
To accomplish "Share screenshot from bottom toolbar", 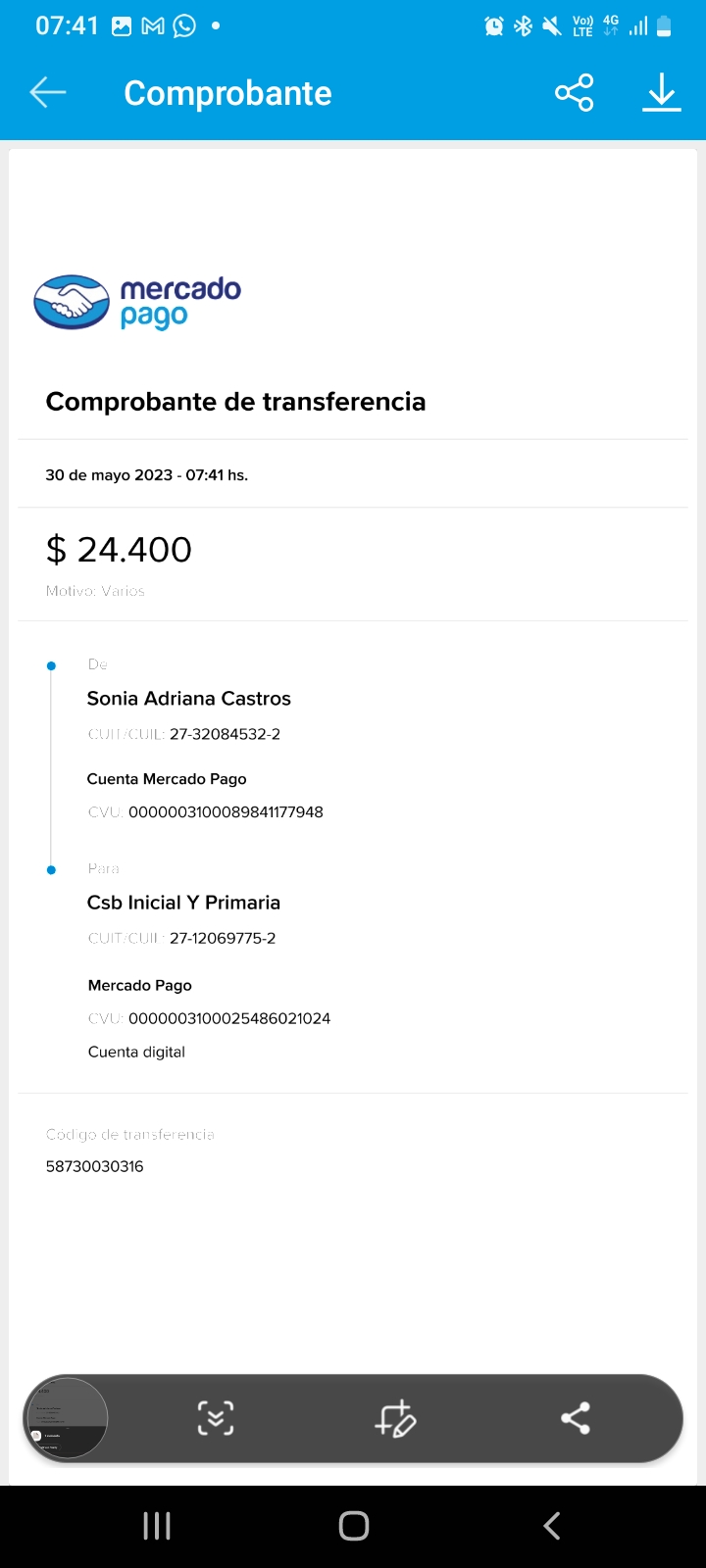I will pos(576,1418).
